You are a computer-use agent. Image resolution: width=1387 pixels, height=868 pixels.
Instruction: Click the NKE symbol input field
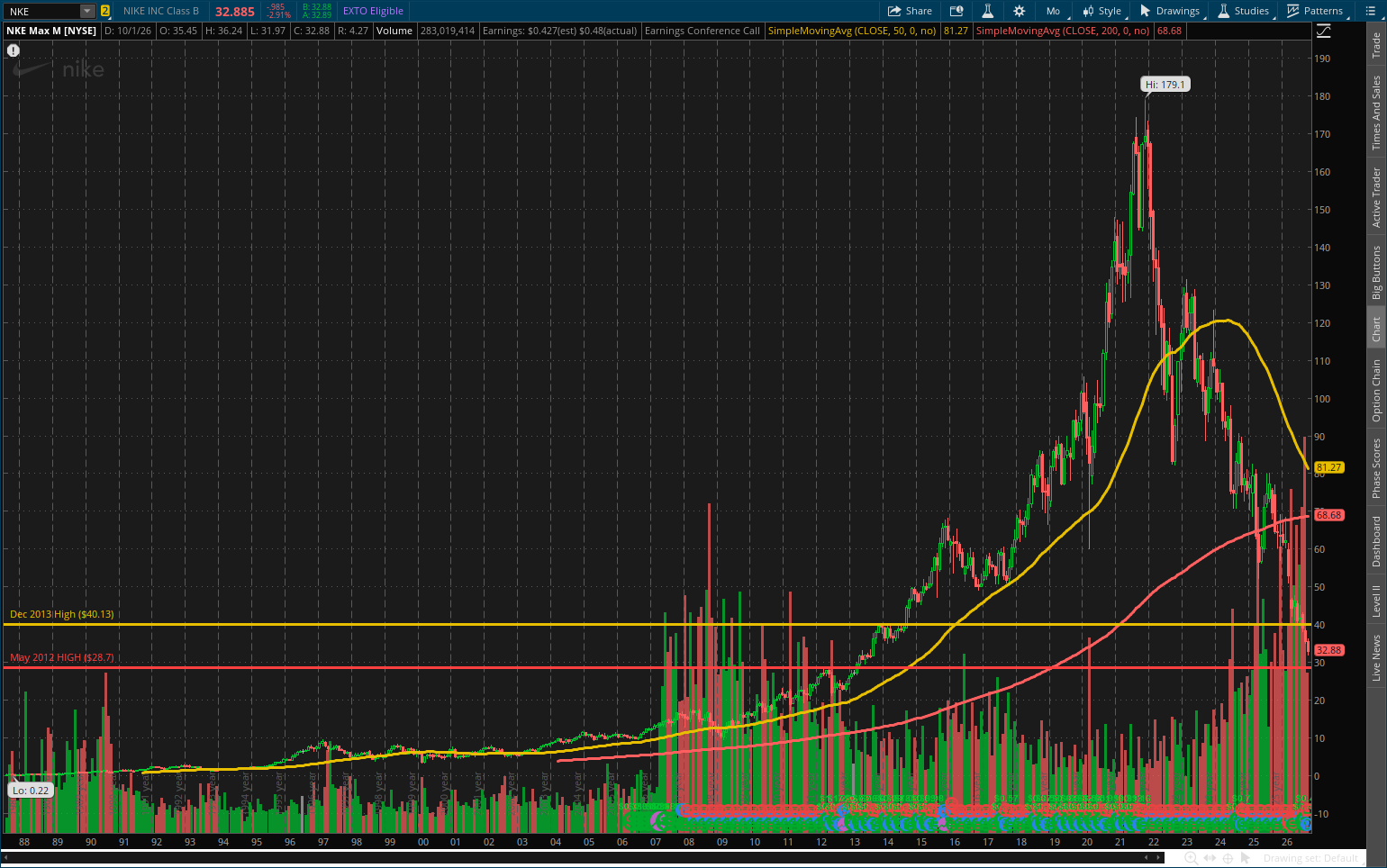coord(42,11)
